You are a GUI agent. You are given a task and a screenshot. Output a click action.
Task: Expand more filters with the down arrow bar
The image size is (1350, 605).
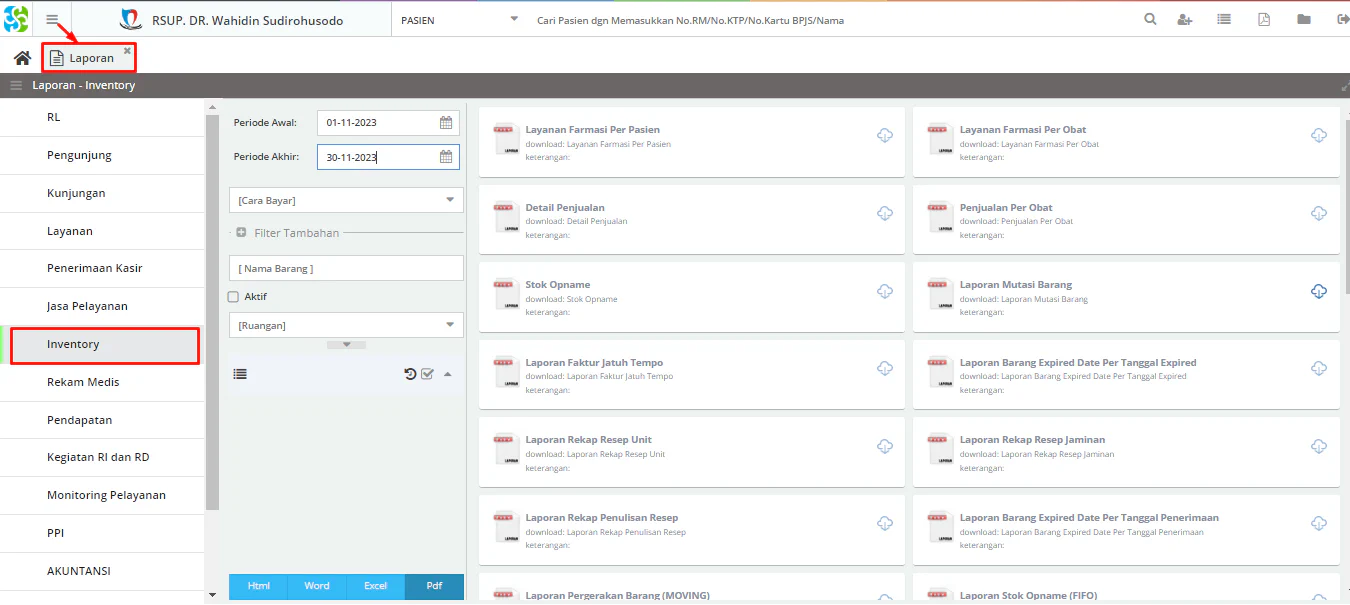pos(346,345)
